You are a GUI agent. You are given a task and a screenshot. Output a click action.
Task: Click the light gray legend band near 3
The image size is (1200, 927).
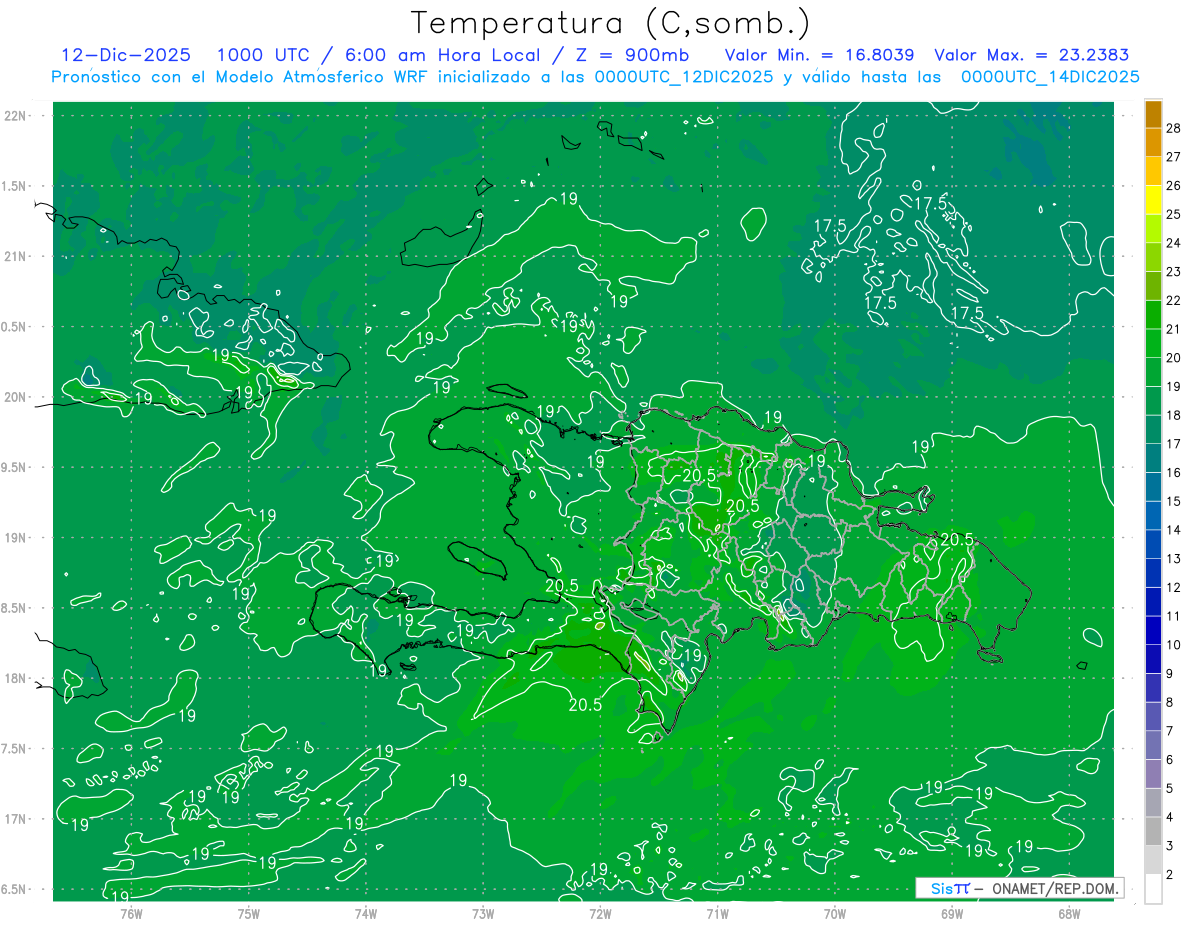click(1153, 860)
